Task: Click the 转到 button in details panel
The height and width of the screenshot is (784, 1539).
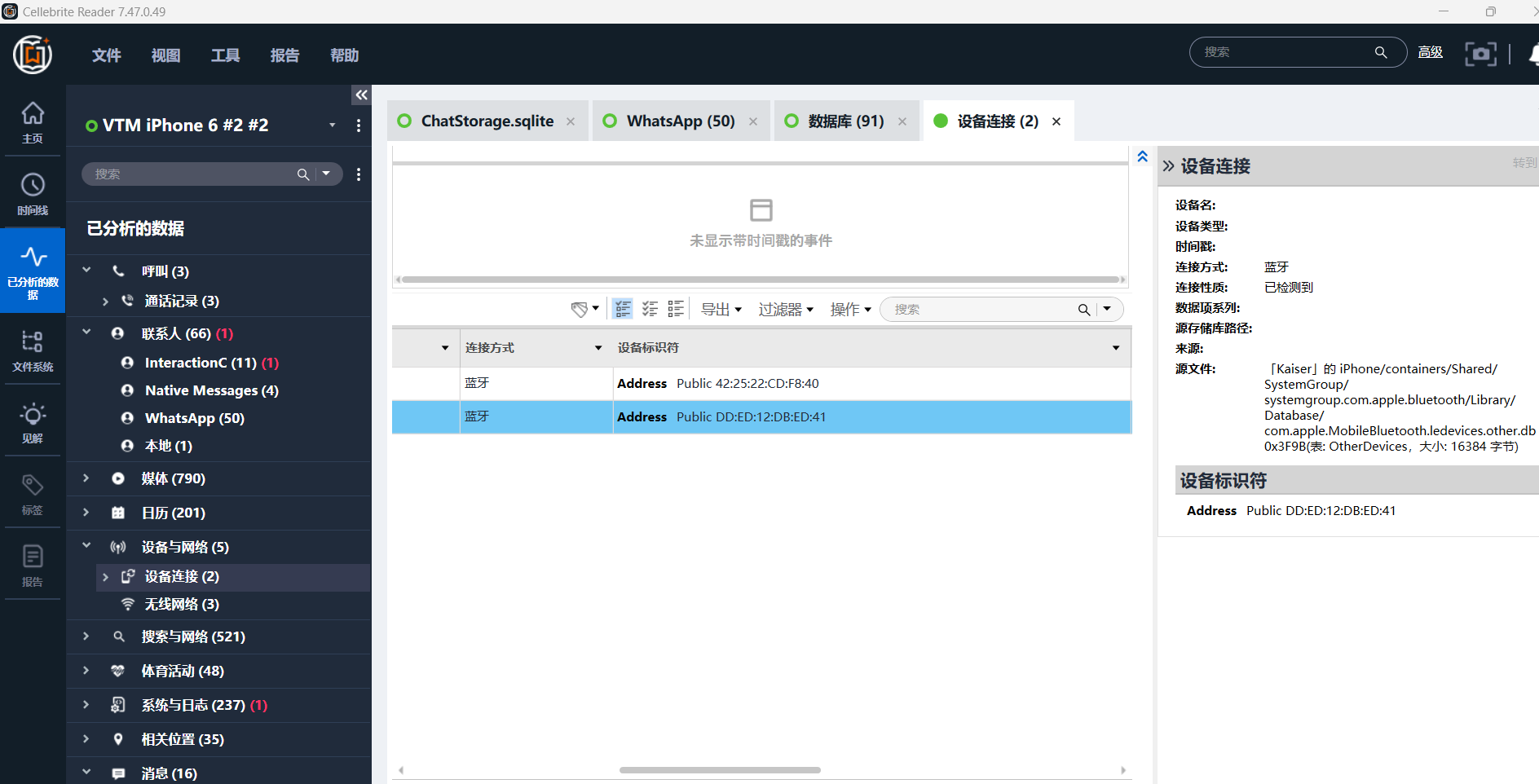Action: 1524,163
